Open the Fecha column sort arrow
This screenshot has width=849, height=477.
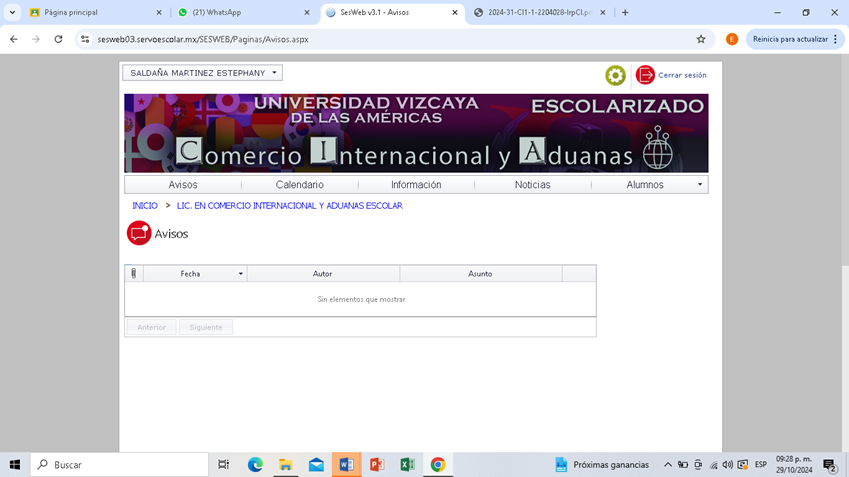(x=240, y=274)
